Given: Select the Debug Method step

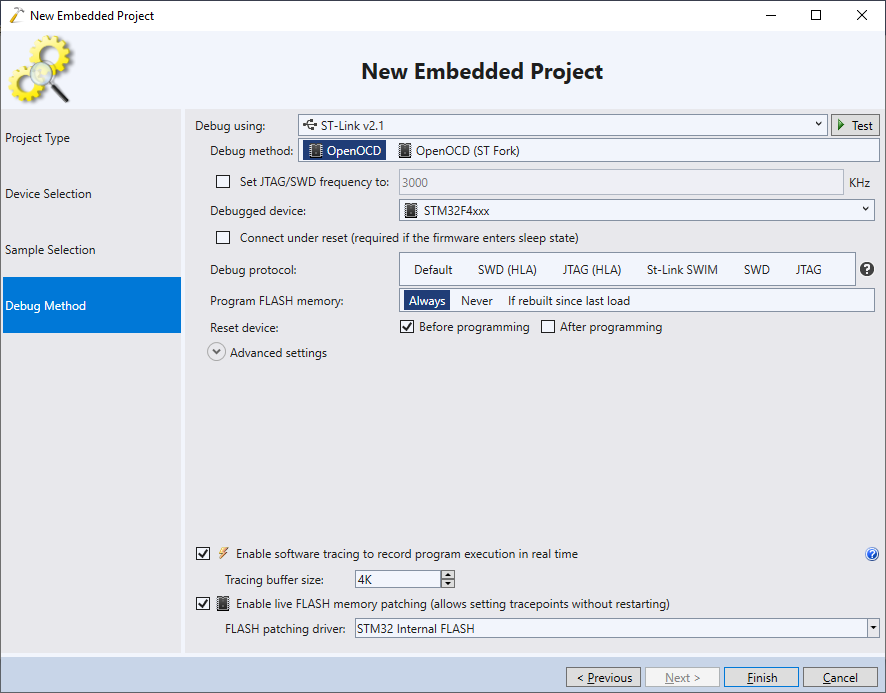Looking at the screenshot, I should click(92, 305).
